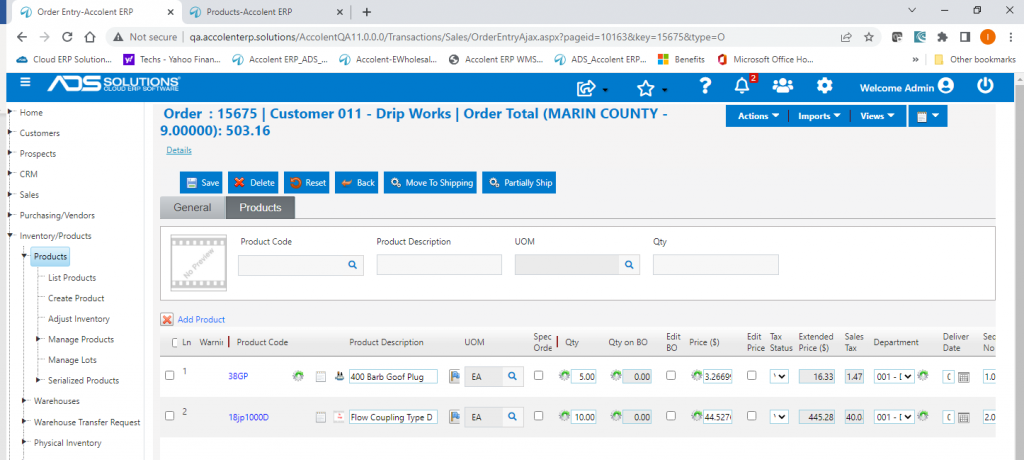Expand the Warehouses tree node

[x=25, y=401]
